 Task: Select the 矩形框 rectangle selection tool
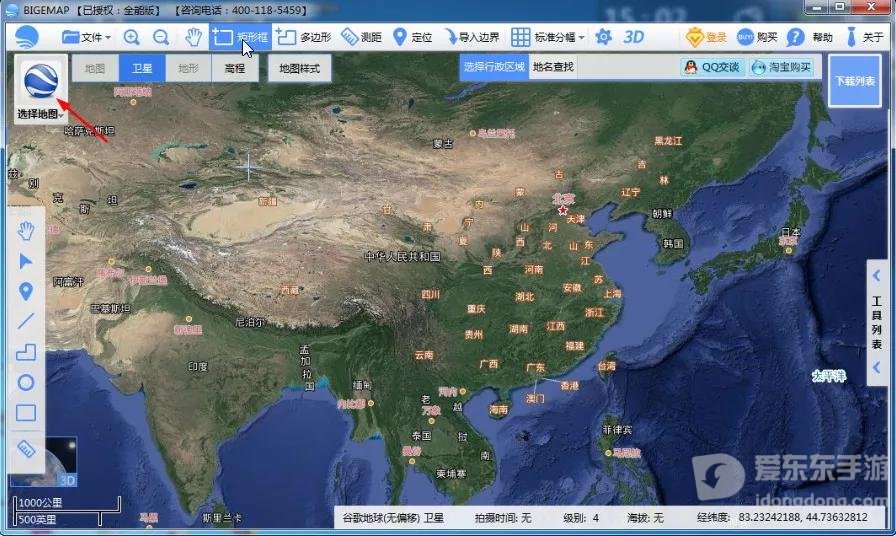tap(240, 37)
